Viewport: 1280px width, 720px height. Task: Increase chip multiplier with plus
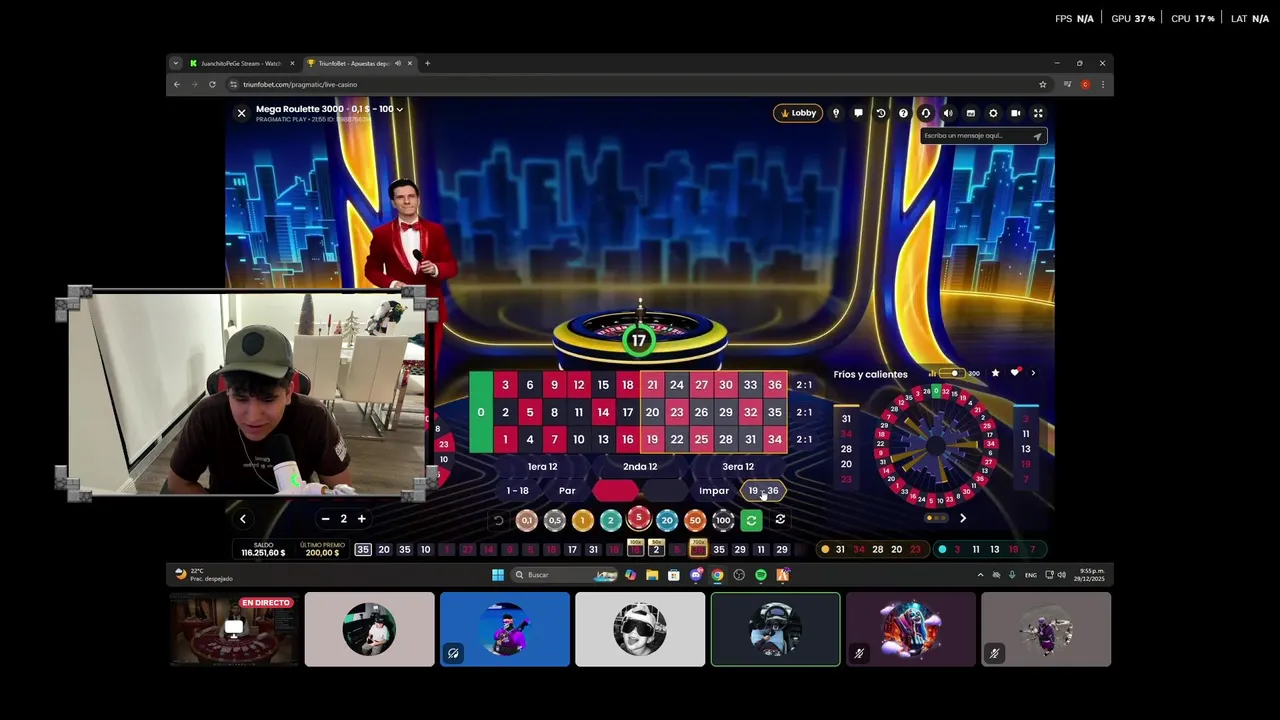[362, 519]
